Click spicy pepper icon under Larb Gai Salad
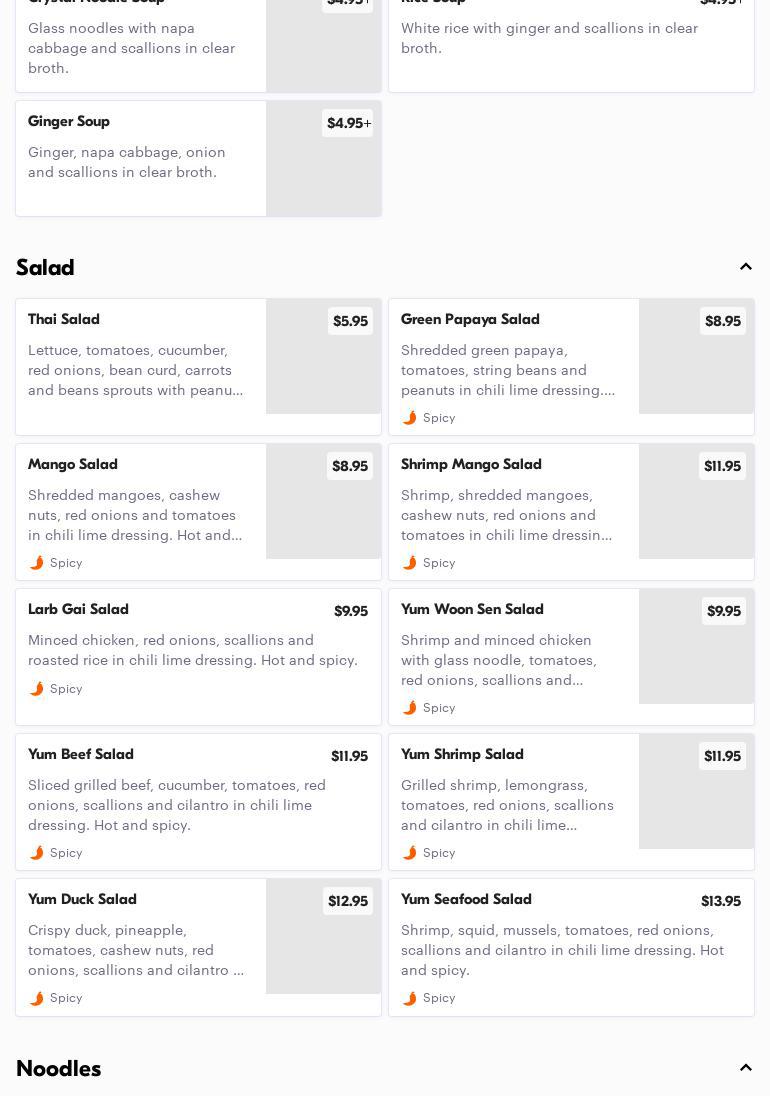This screenshot has width=770, height=1096. pos(37,689)
